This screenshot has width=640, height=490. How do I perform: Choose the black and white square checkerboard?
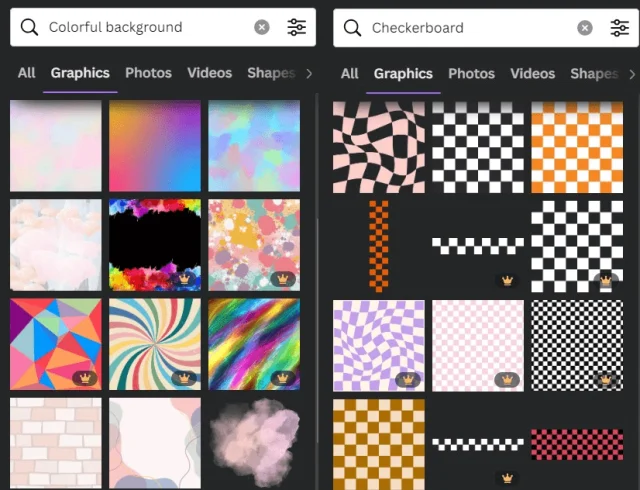click(478, 147)
